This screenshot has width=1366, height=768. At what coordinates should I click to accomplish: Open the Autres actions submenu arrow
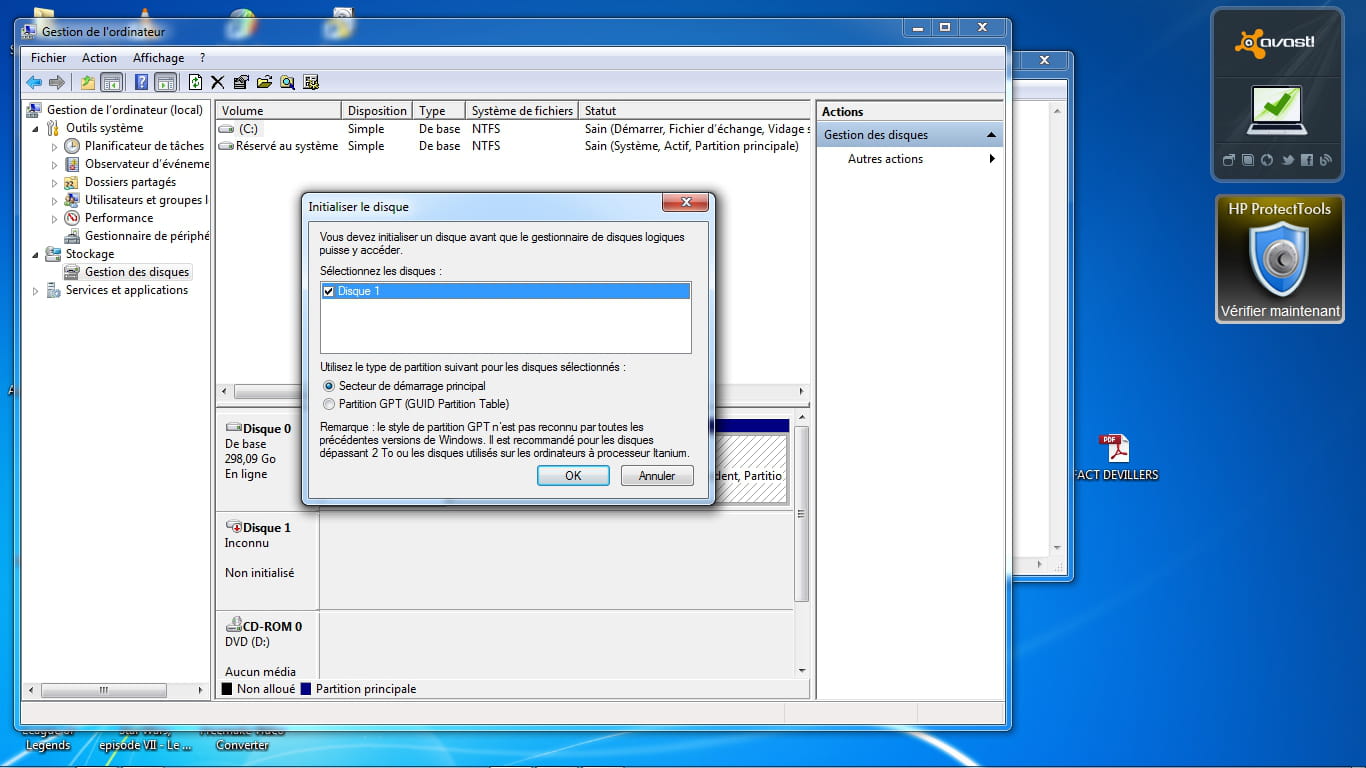point(992,159)
